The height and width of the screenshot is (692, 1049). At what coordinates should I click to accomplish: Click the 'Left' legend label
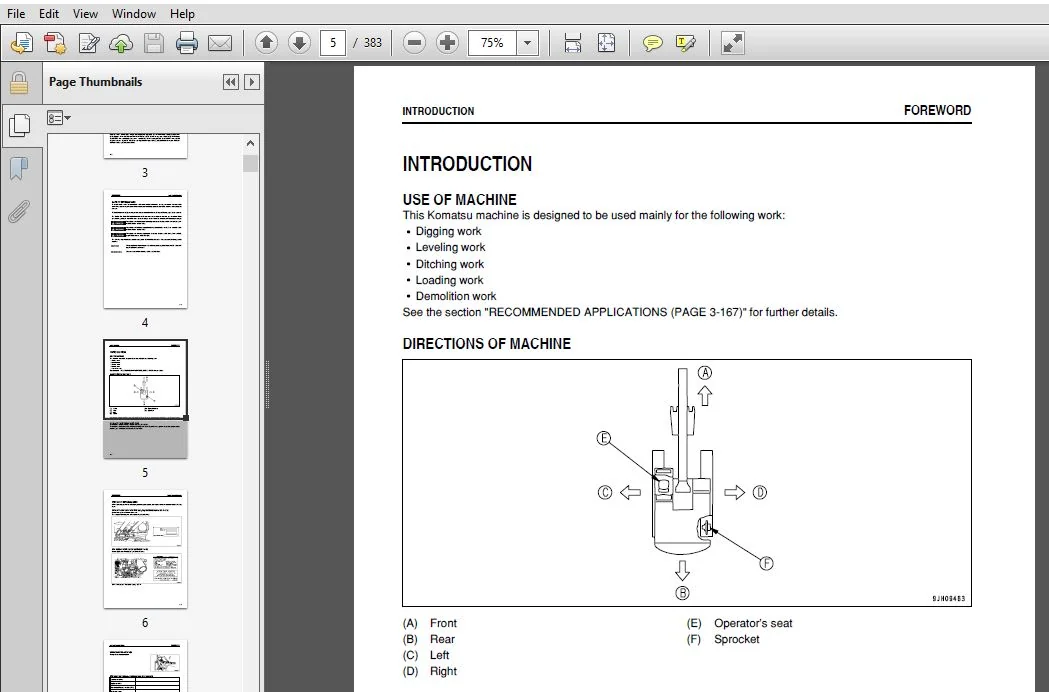coord(439,655)
